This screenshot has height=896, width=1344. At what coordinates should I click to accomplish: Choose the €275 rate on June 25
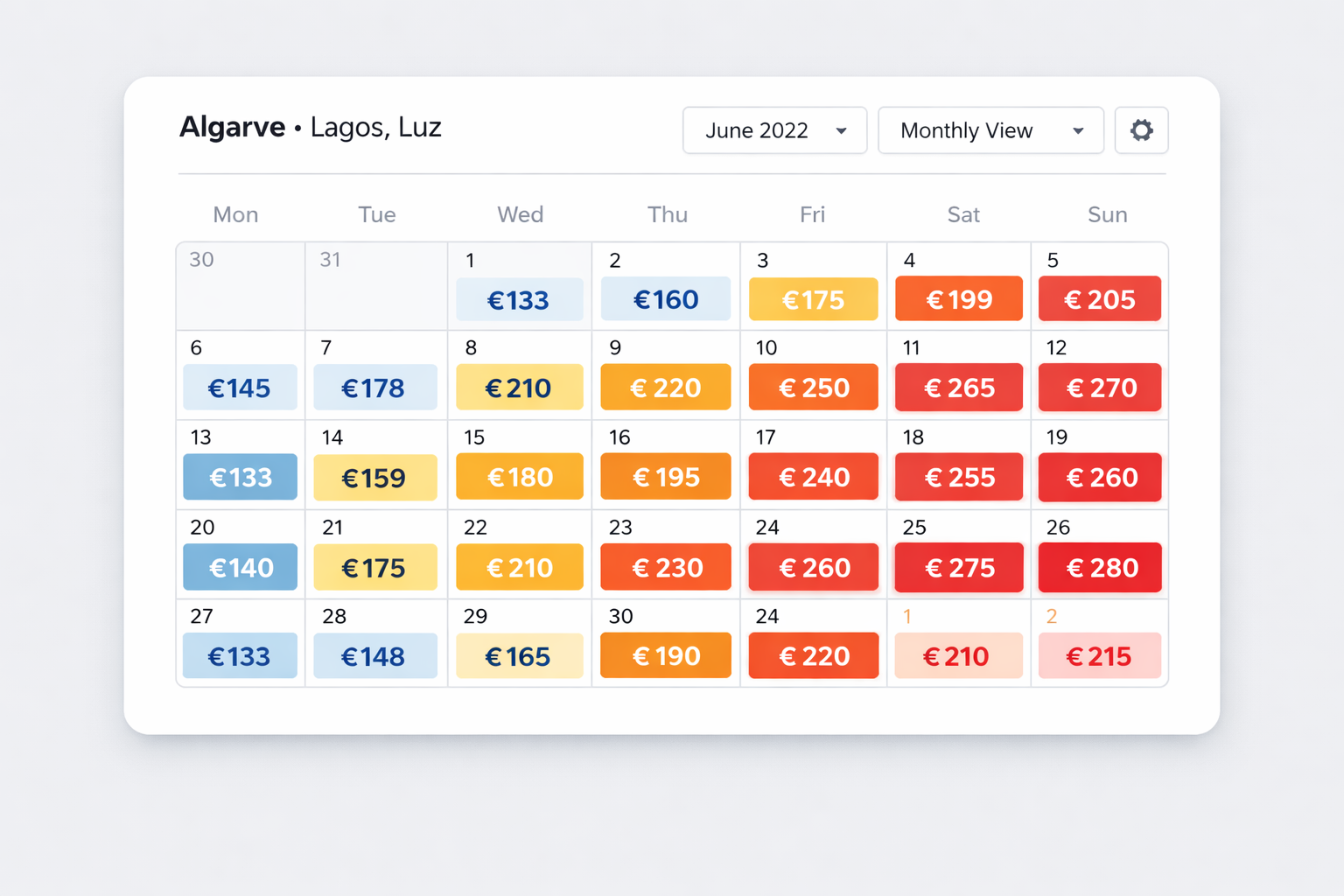(959, 568)
